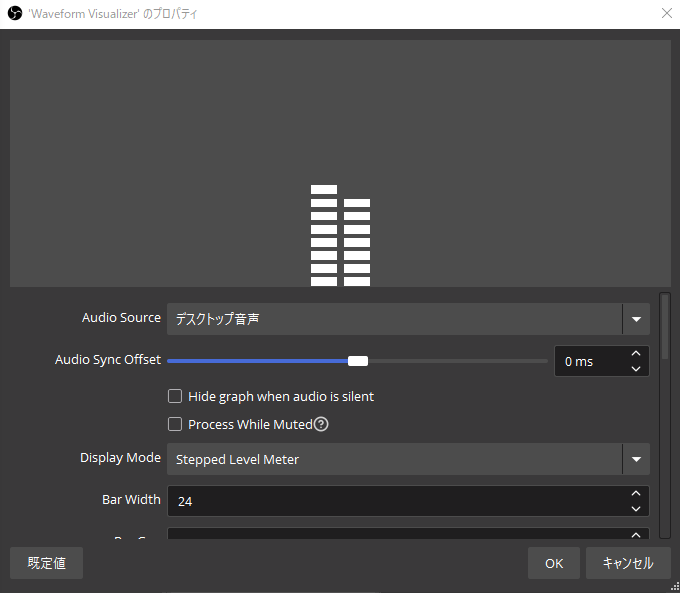680x593 pixels.
Task: Toggle the Process While Muted checkbox
Action: click(175, 424)
